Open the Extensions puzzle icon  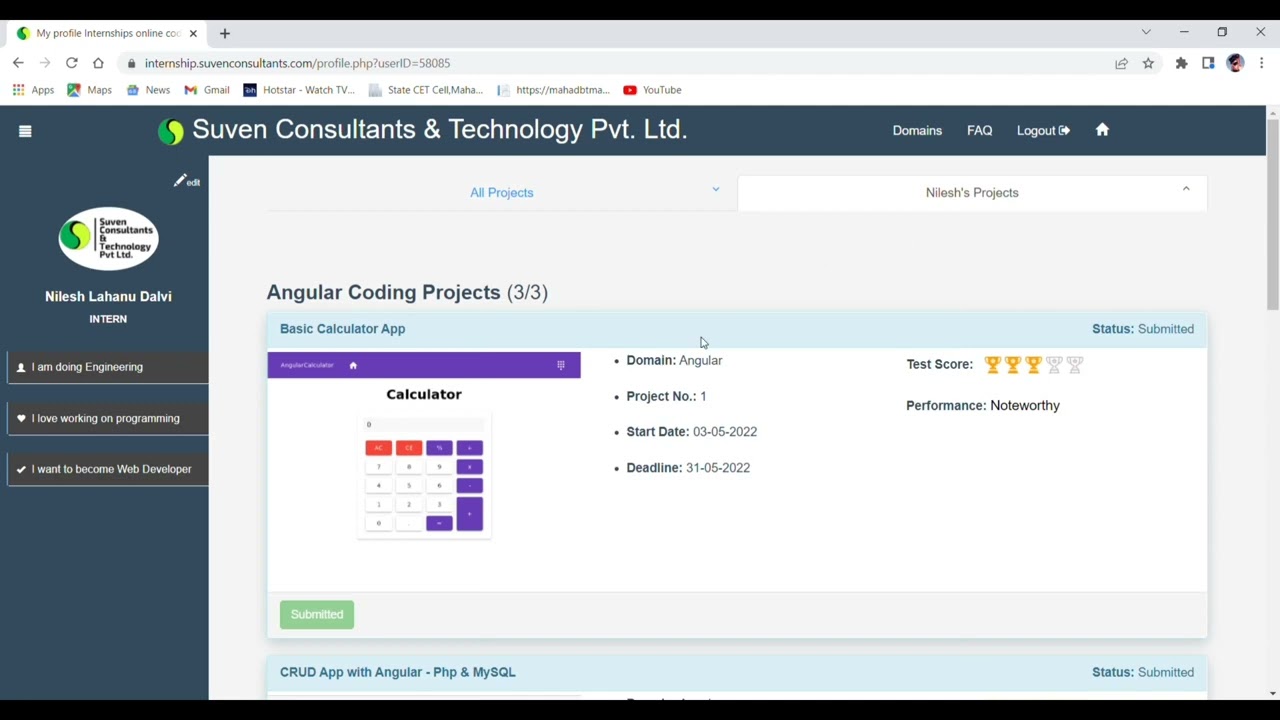[x=1181, y=63]
